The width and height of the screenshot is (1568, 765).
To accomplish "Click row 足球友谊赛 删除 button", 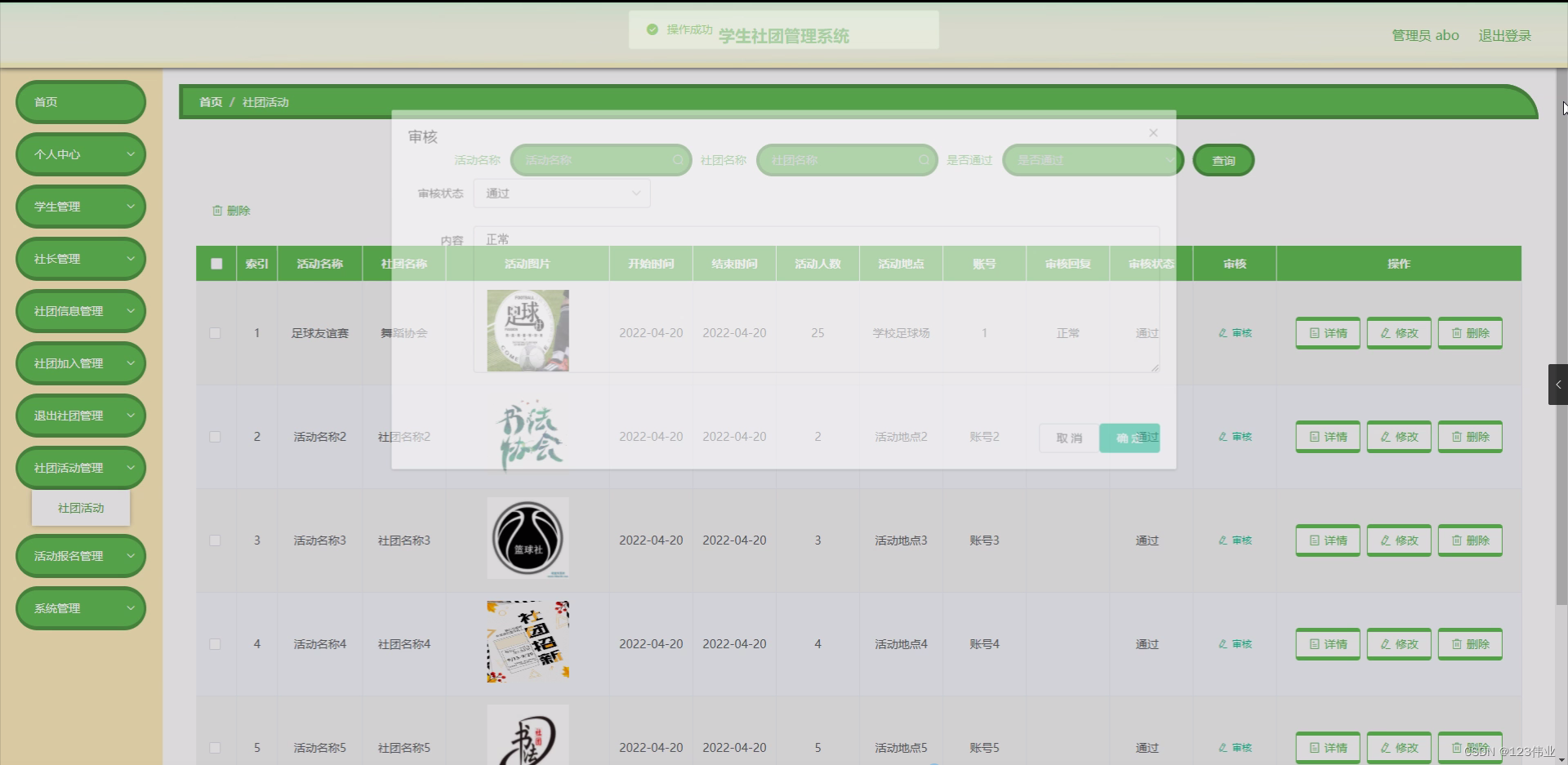I will click(x=1470, y=333).
